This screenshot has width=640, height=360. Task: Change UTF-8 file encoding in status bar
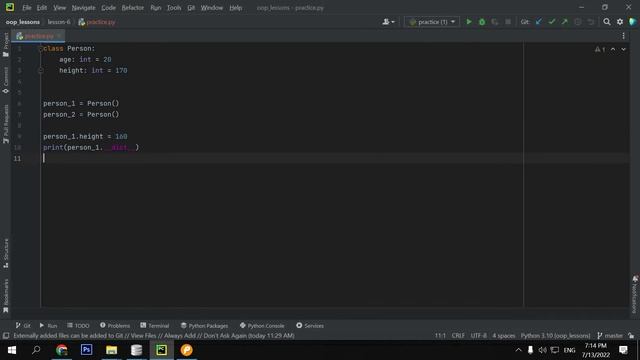click(478, 336)
